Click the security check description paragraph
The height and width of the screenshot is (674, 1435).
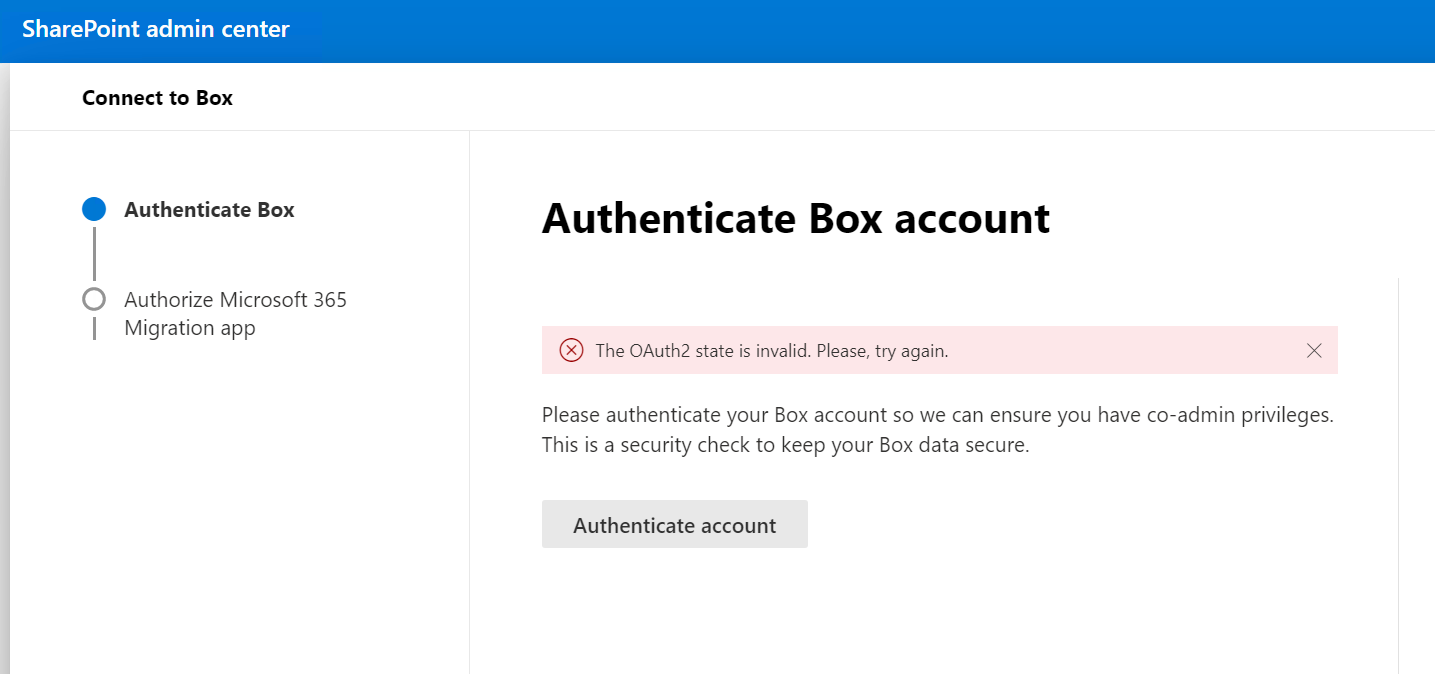point(936,429)
